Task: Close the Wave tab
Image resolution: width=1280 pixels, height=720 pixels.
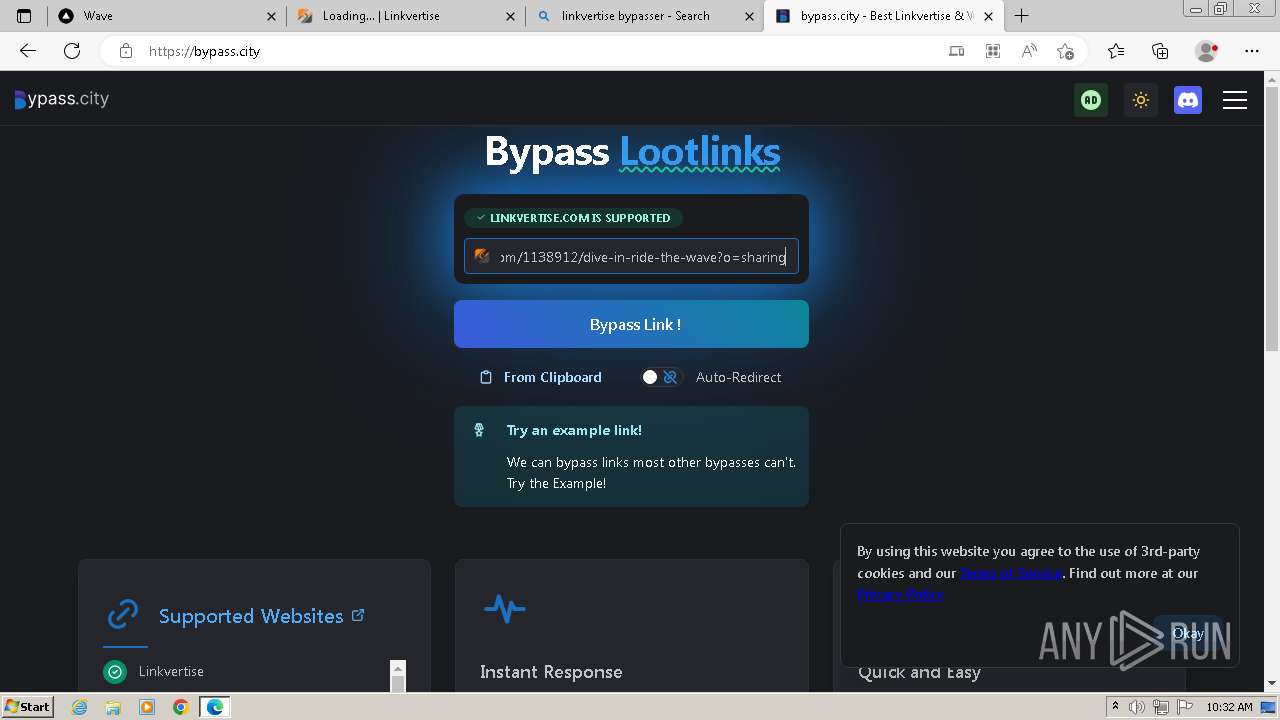Action: [x=272, y=16]
